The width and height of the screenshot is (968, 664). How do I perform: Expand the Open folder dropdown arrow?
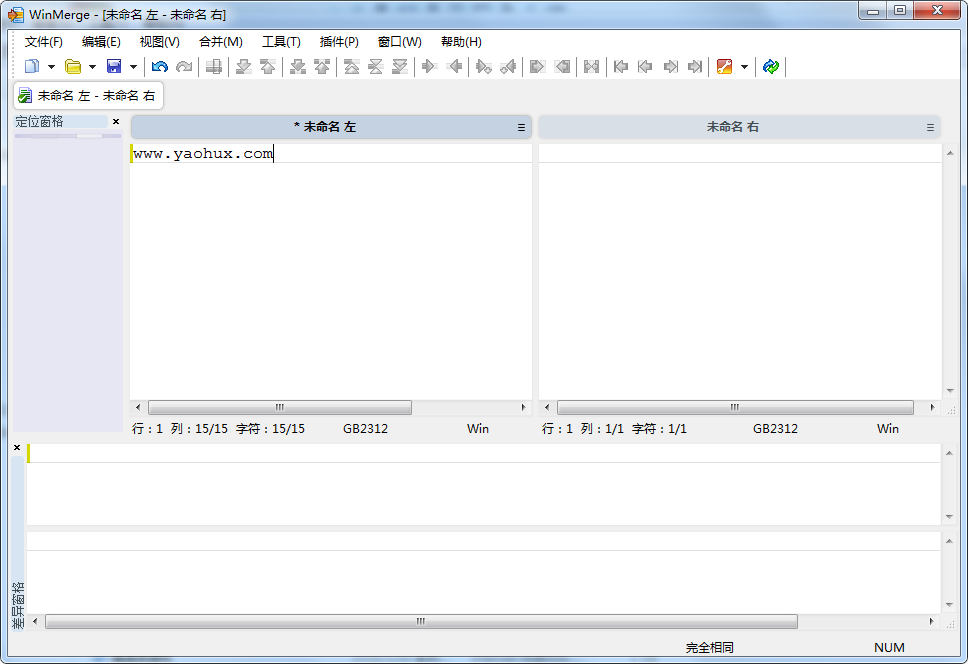coord(92,67)
